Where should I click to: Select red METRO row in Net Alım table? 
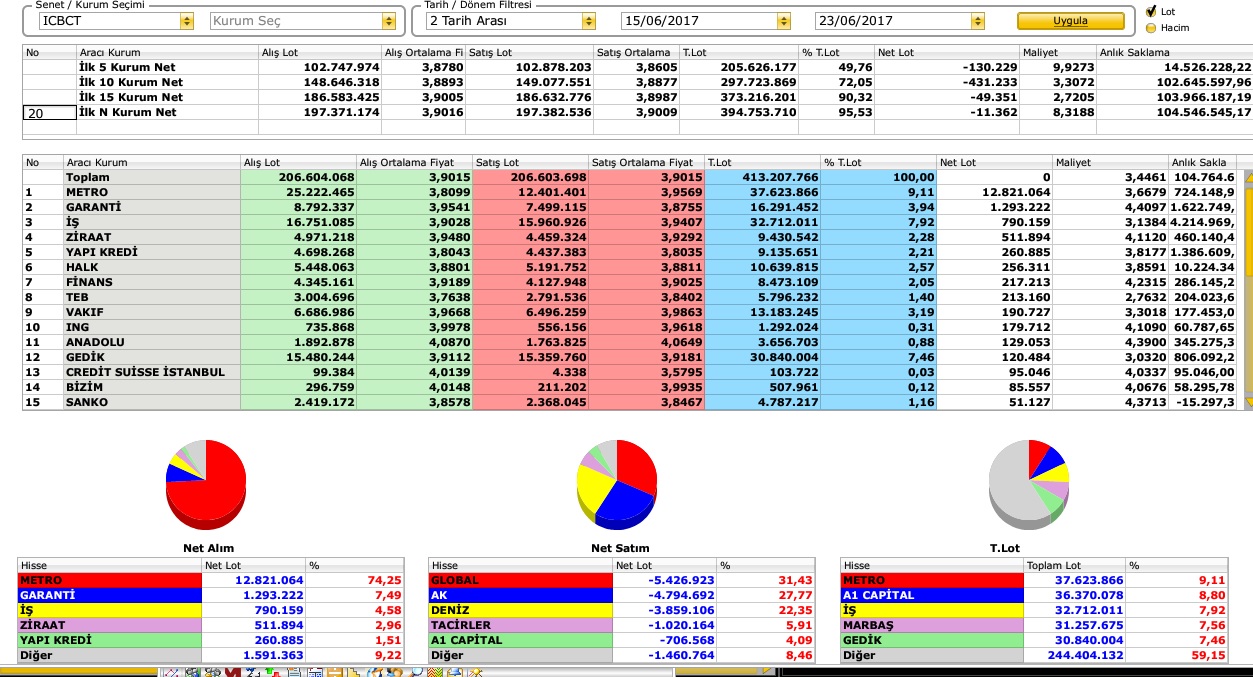(x=210, y=580)
